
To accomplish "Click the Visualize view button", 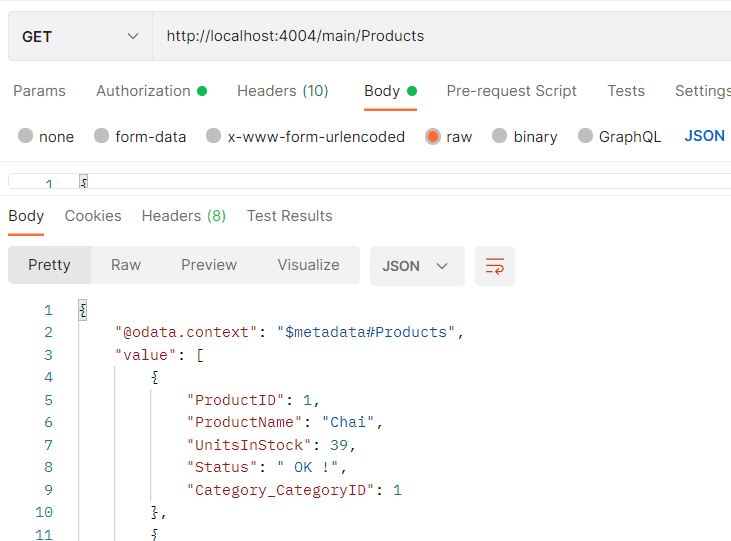I will [308, 265].
